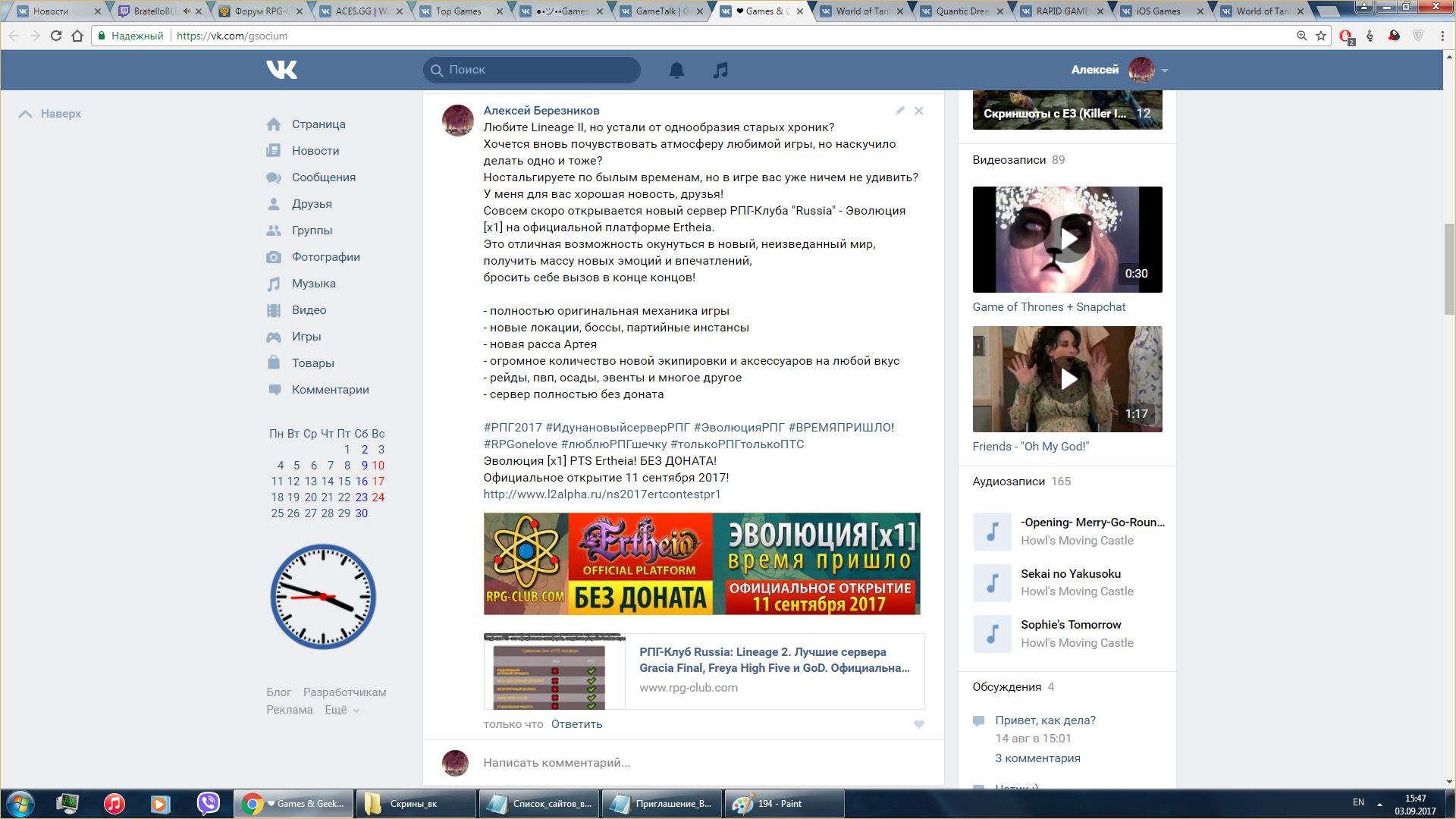The height and width of the screenshot is (819, 1456).
Task: Play Sophie's Tomorrow audio track
Action: coord(992,634)
